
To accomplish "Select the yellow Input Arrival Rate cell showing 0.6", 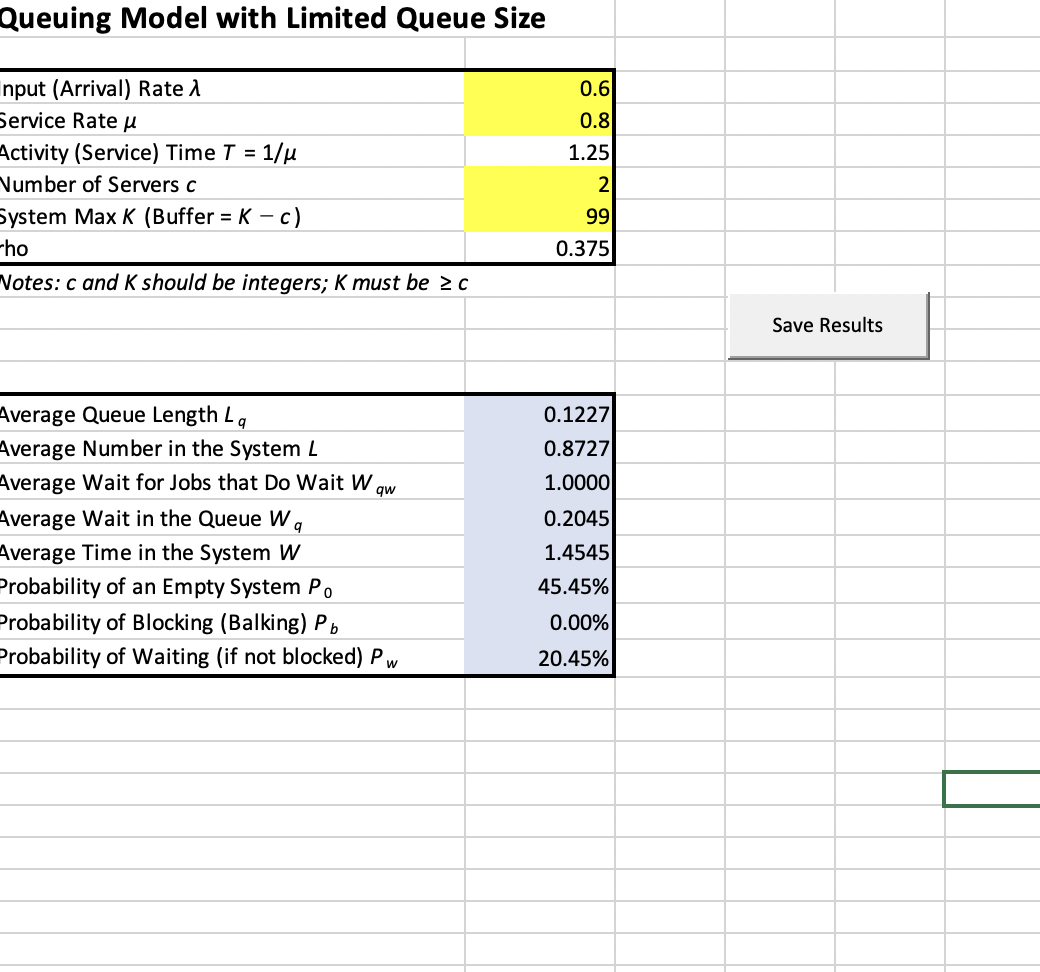I will [x=540, y=88].
